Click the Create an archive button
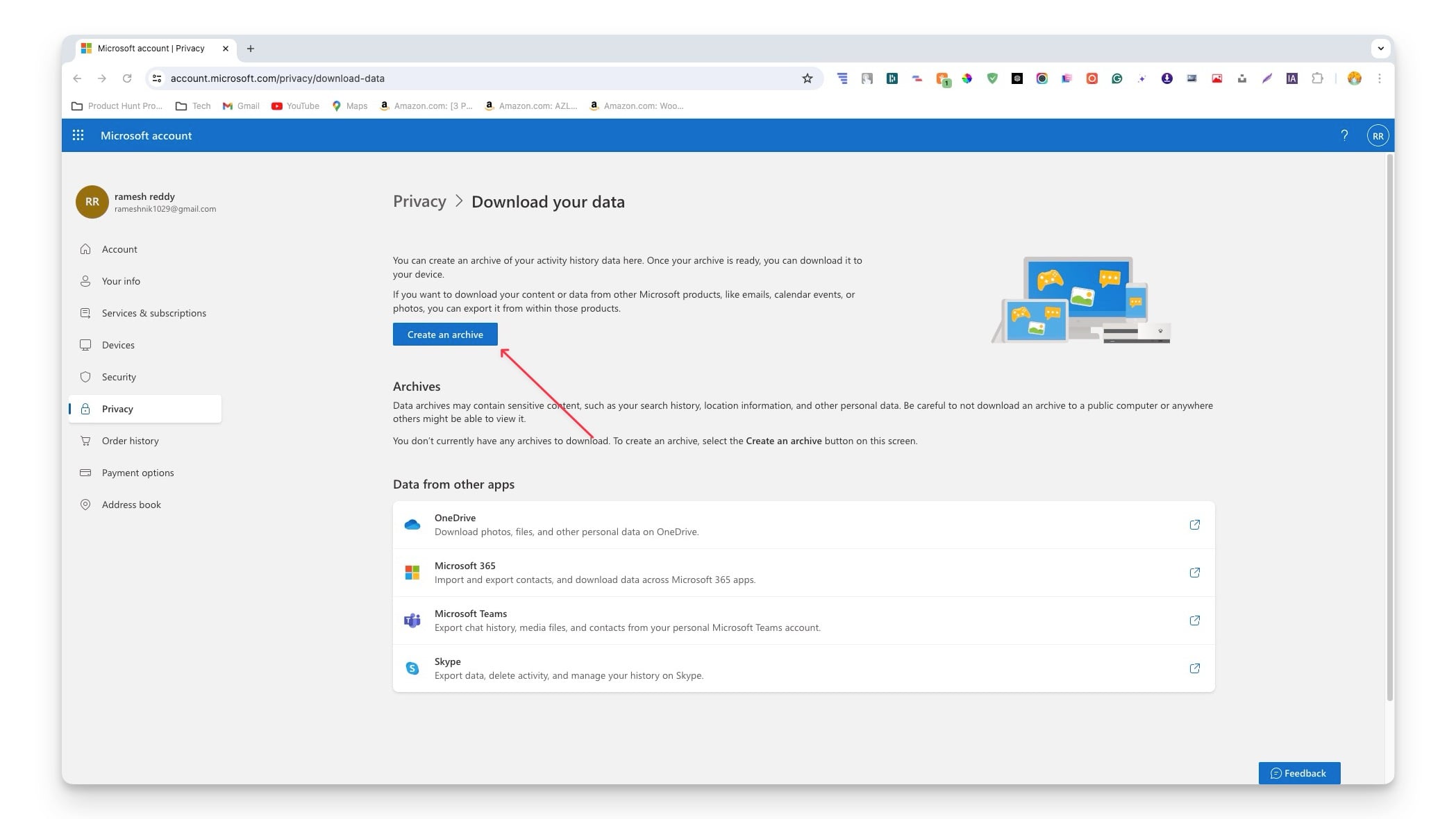 pyautogui.click(x=445, y=335)
